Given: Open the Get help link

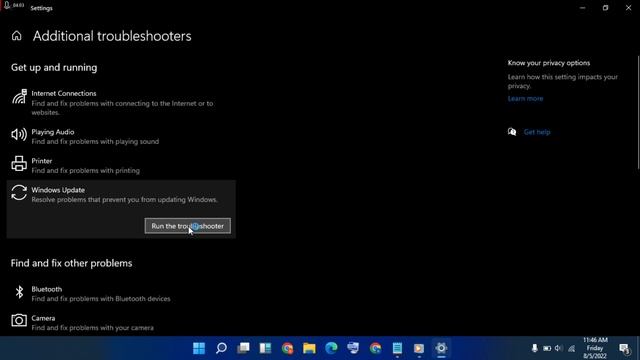Looking at the screenshot, I should [x=537, y=132].
